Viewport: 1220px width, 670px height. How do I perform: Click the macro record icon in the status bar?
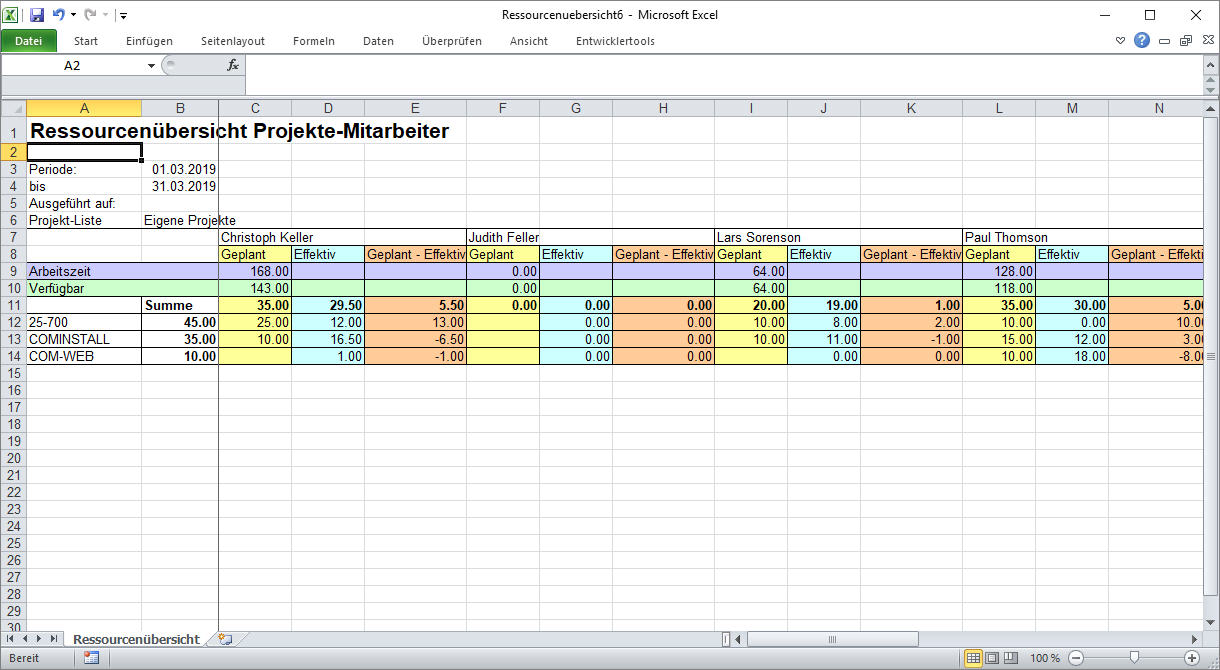pos(90,658)
